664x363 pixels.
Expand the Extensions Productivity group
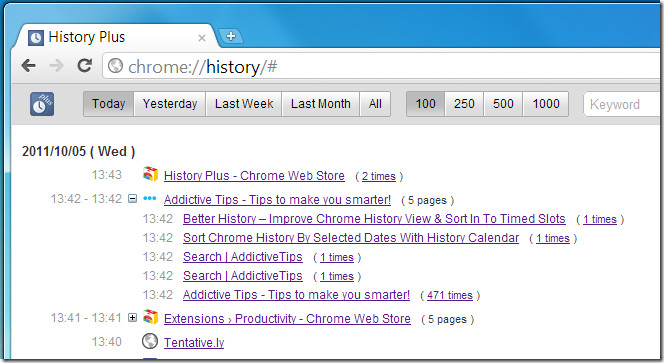[133, 318]
